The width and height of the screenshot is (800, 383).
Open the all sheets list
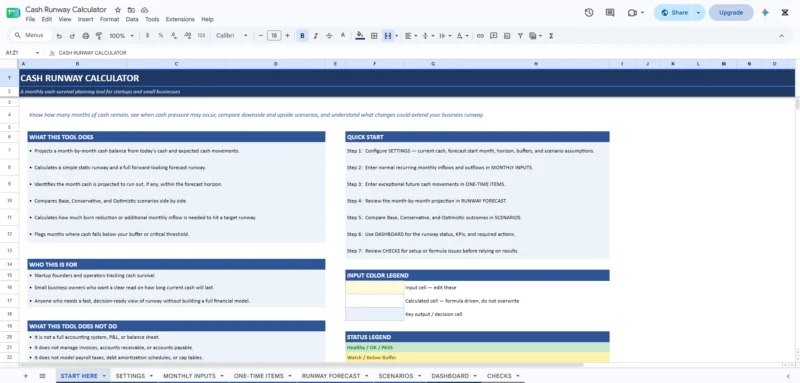[x=42, y=376]
